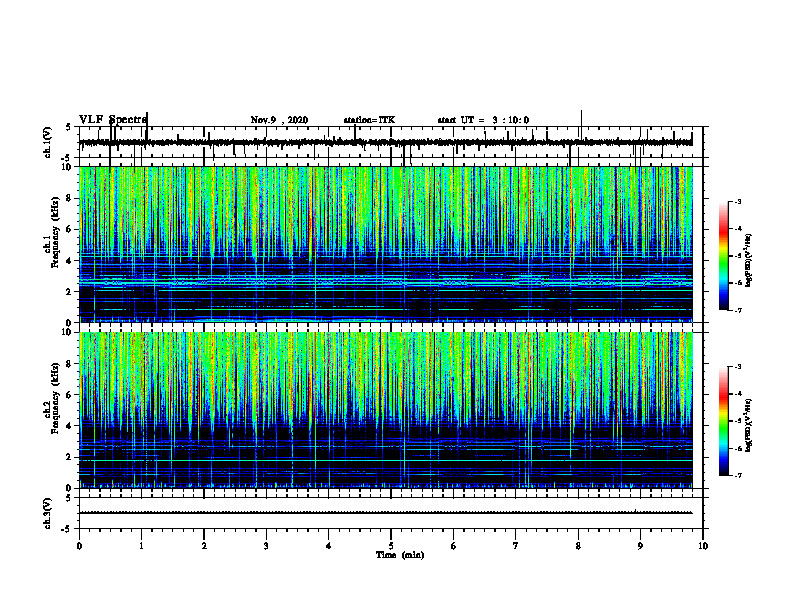Viewport: 792px width, 612px height.
Task: Click the ch.1(V) axis "5" tick label
Action: [69, 127]
